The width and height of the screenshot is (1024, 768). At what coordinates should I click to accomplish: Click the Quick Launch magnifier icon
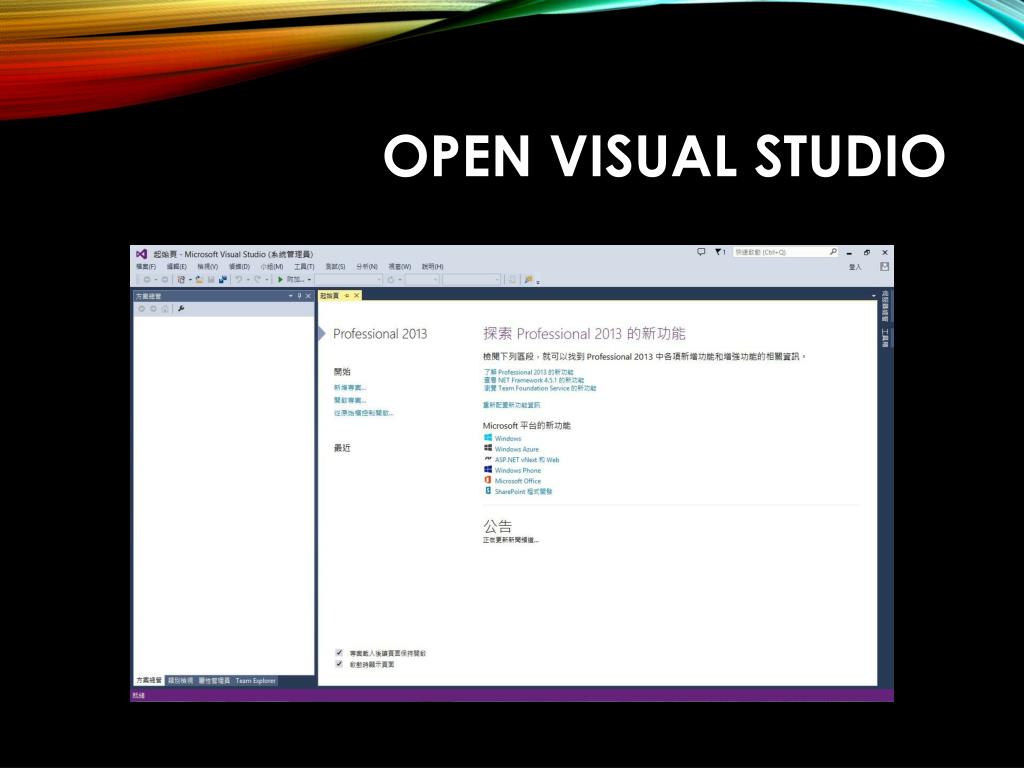click(833, 251)
